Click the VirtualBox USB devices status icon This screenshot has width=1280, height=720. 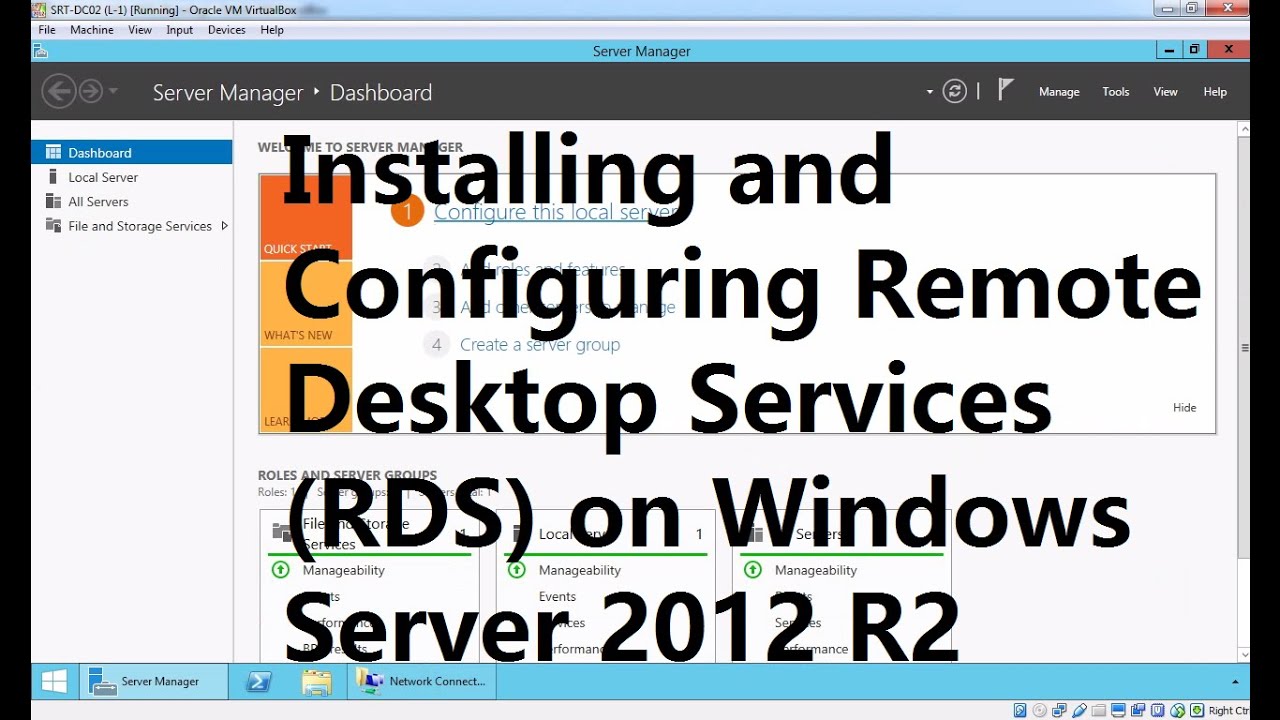[x=1080, y=711]
